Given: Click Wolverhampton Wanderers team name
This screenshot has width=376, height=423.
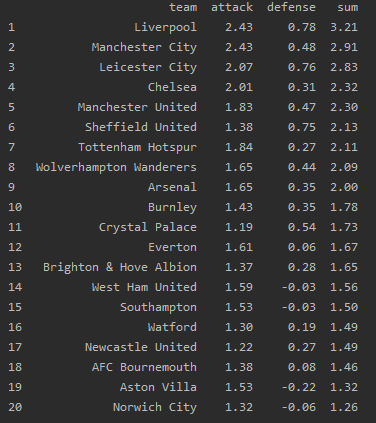Looking at the screenshot, I should 116,167.
